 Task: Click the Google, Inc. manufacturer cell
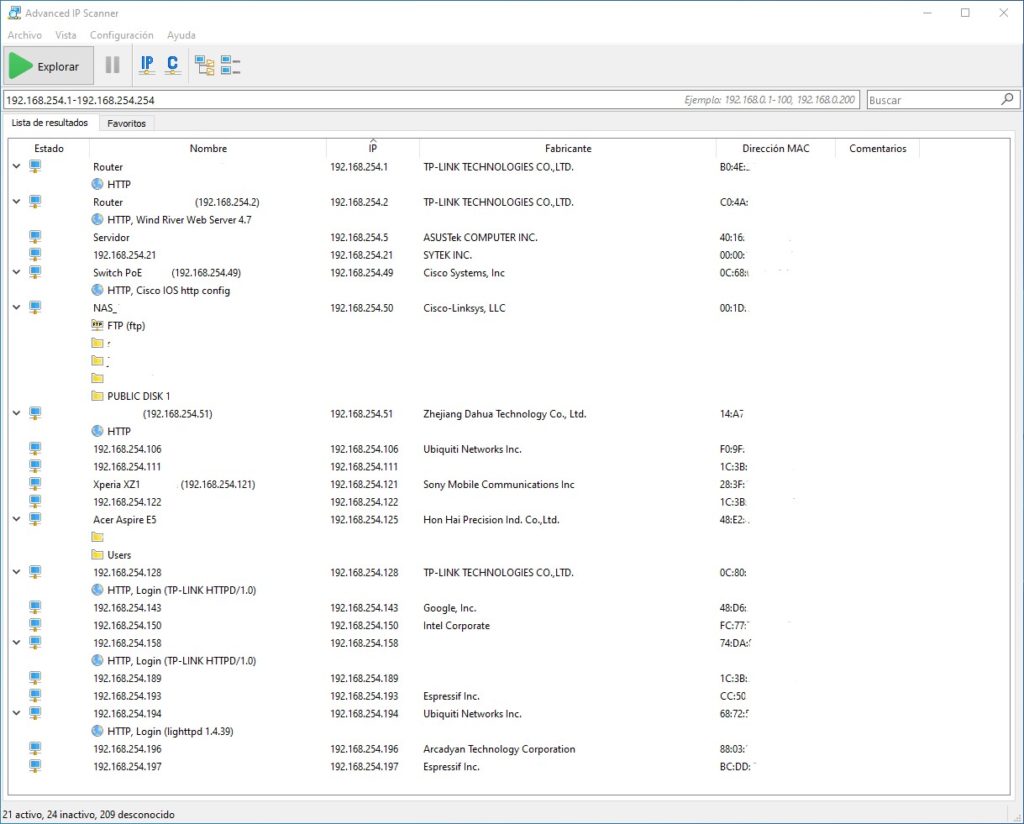coord(449,608)
